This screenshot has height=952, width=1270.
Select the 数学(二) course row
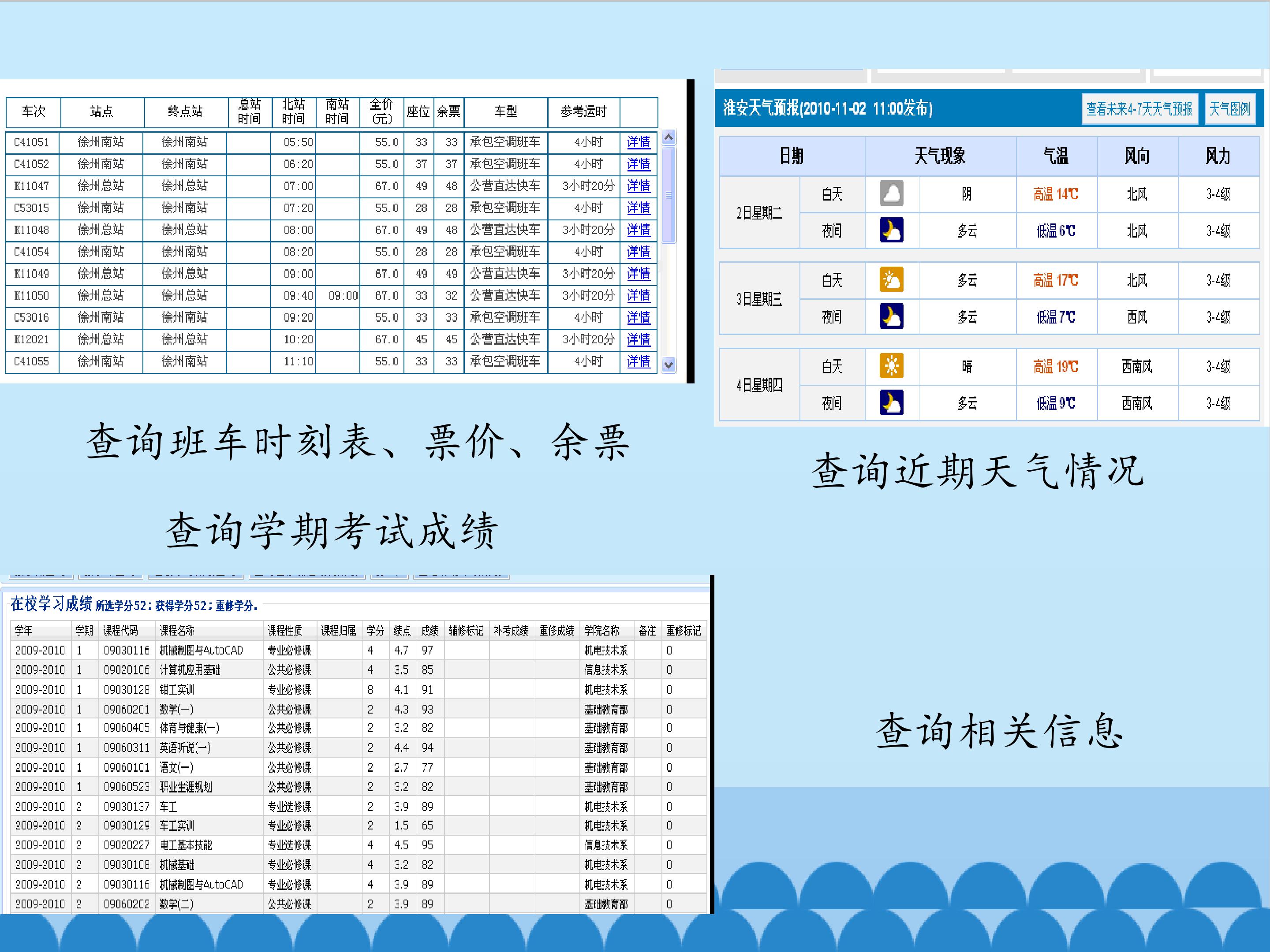pos(358,904)
